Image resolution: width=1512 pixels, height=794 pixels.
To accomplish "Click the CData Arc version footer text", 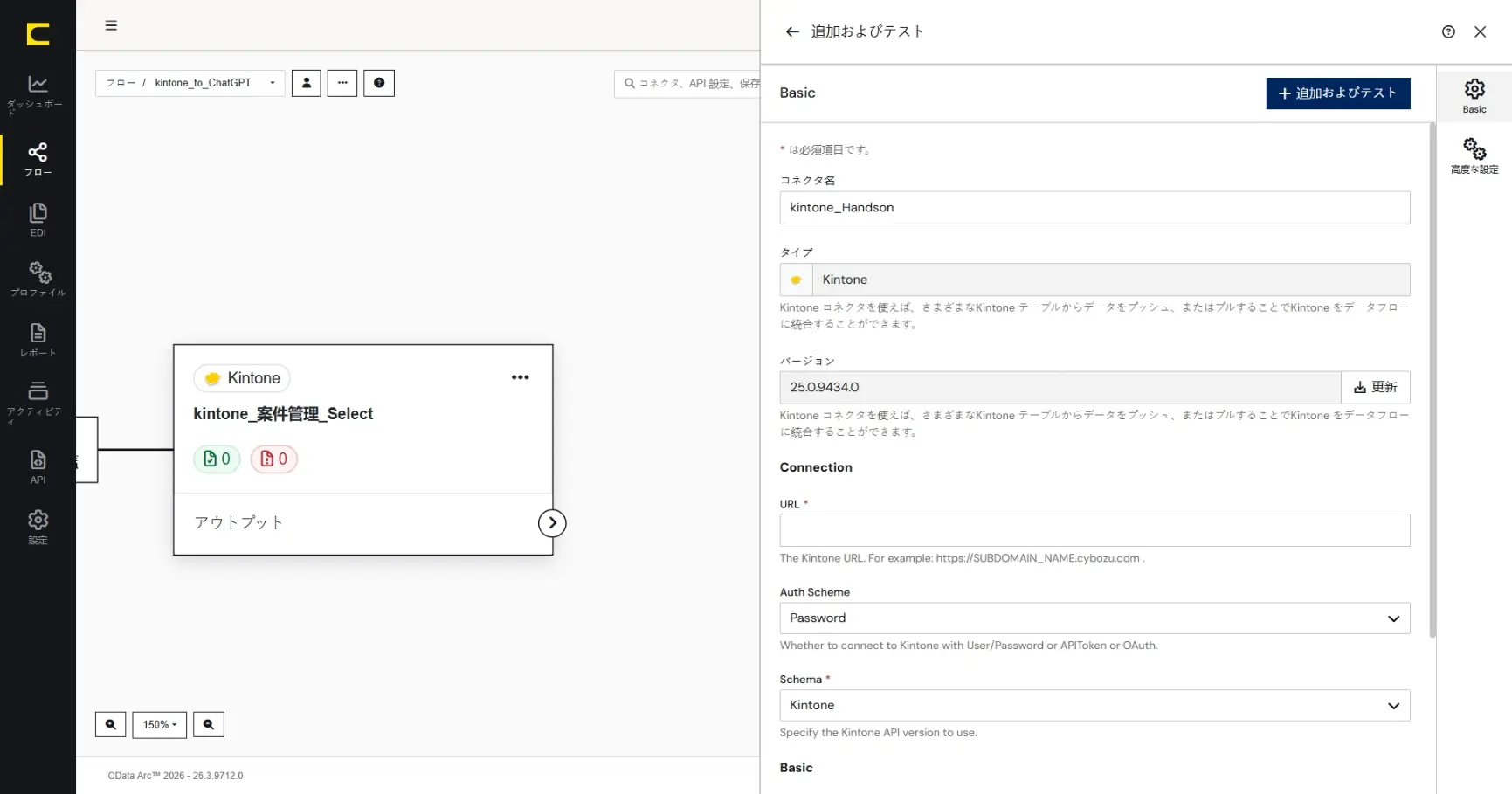I will click(x=176, y=776).
